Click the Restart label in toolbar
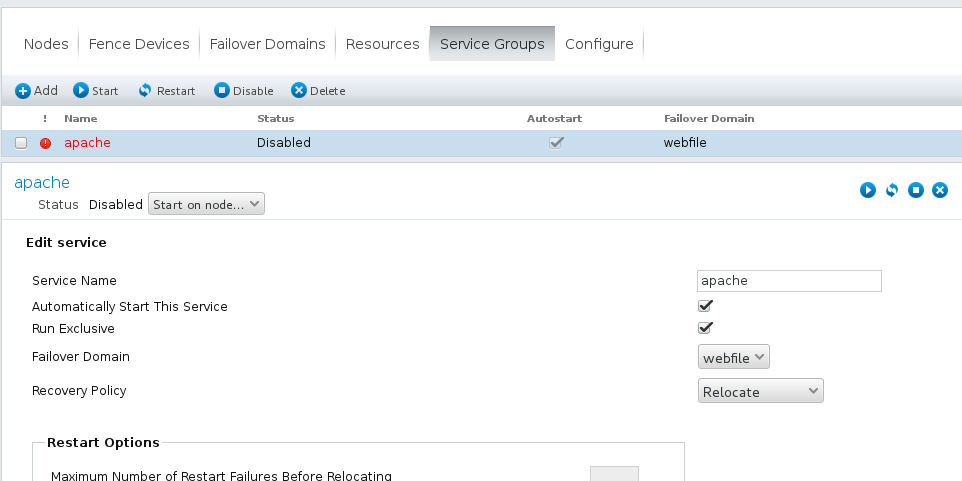Image resolution: width=962 pixels, height=481 pixels. [x=176, y=91]
